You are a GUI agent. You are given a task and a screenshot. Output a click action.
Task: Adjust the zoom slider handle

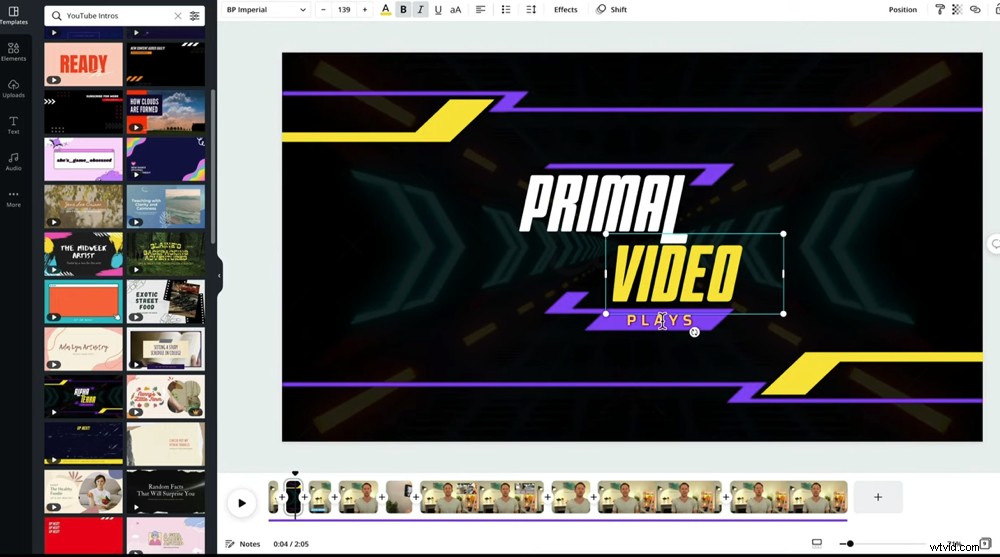point(850,544)
